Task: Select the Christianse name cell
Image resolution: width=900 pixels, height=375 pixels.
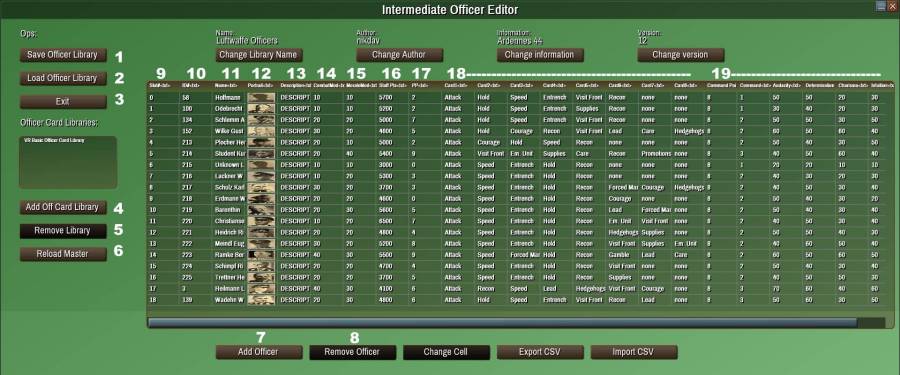Action: [229, 221]
